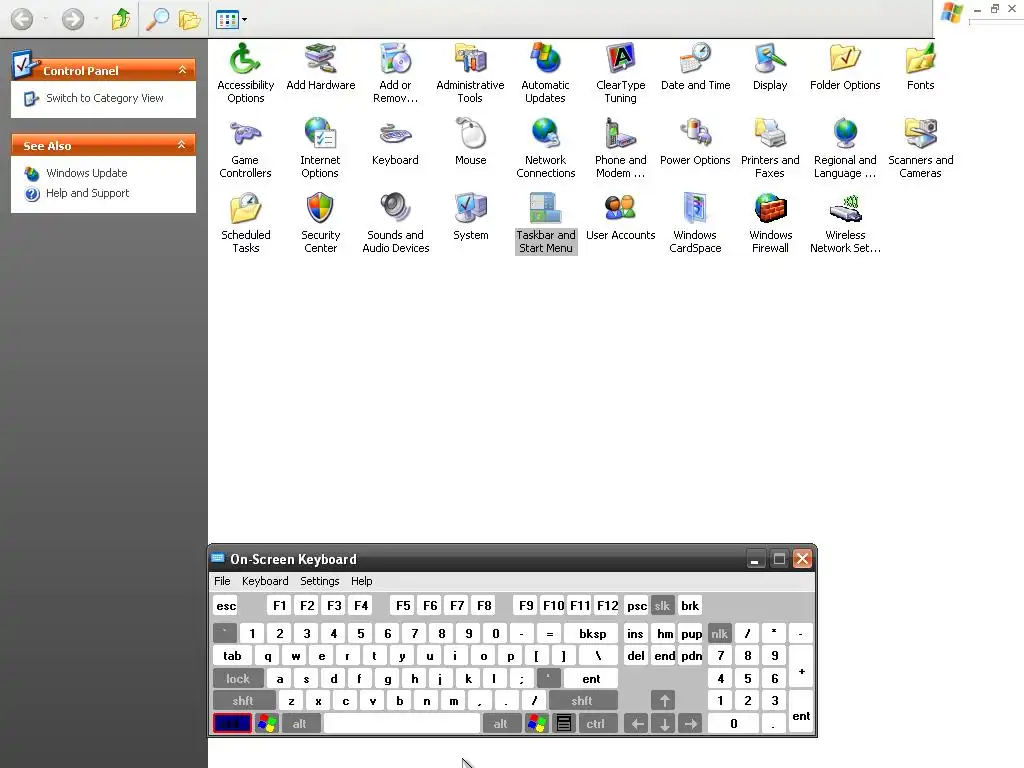Open Help and Support link

pos(88,193)
